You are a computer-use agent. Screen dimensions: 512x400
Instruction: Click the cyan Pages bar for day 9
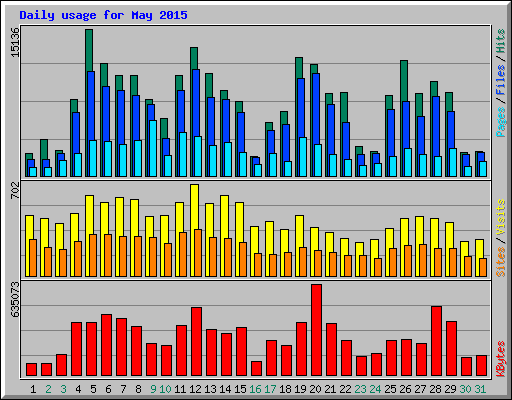click(x=153, y=148)
